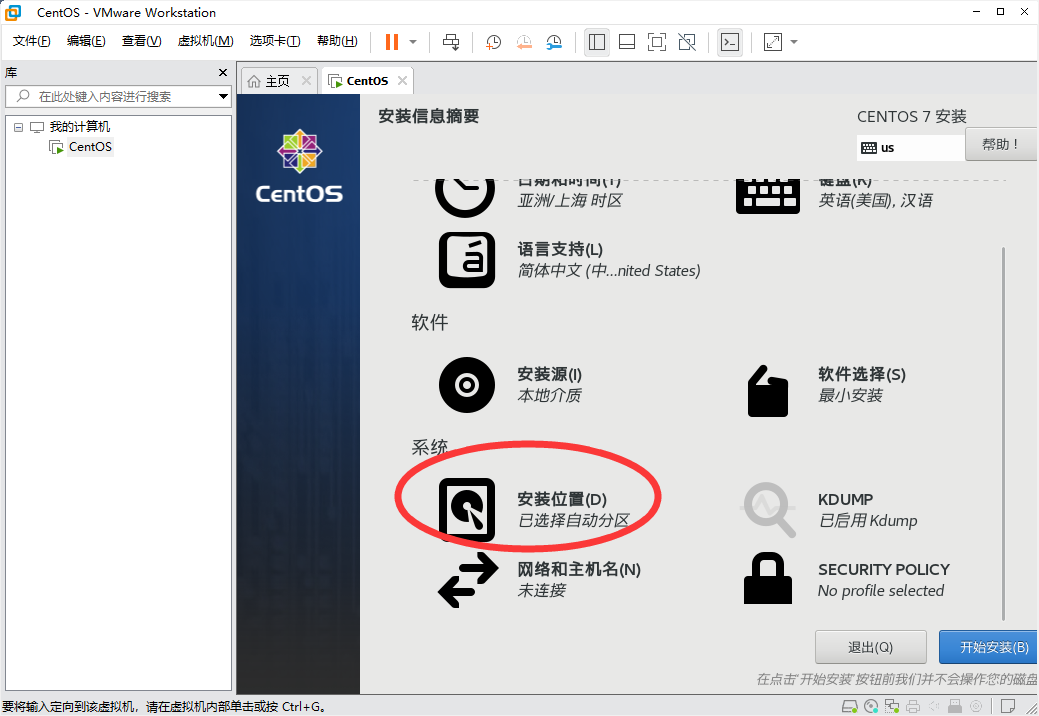Toggle the thumbnail bar view icon
The image size is (1039, 716).
click(x=627, y=42)
